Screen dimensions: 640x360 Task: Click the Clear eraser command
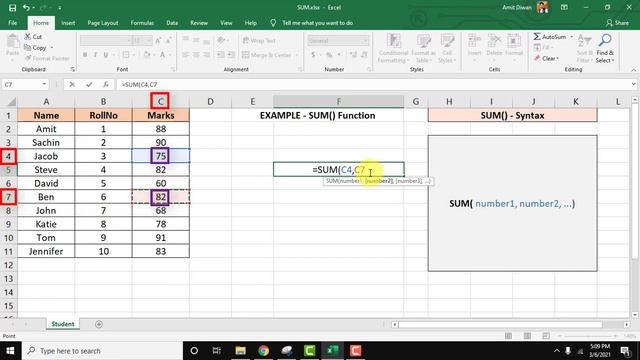[x=546, y=58]
